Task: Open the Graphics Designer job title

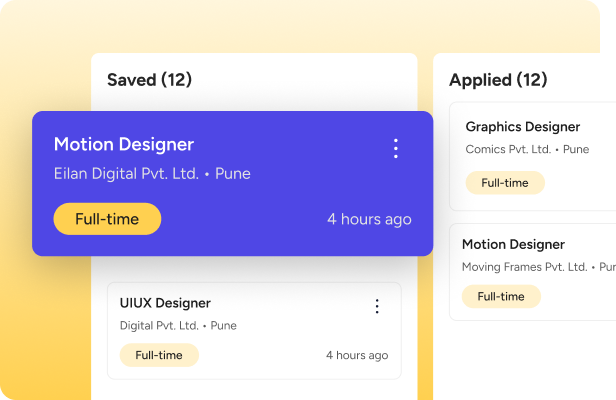Action: point(523,127)
